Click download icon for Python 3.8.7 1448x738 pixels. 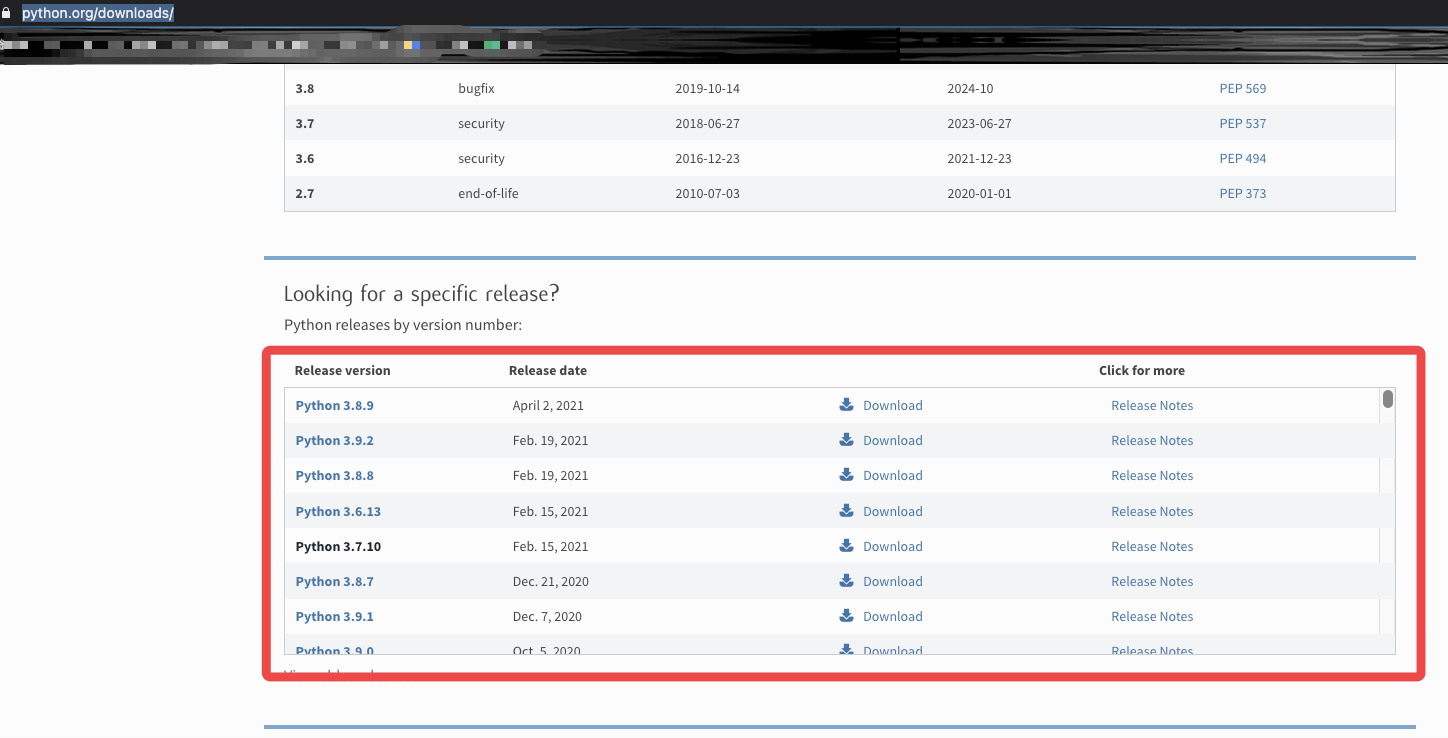tap(846, 581)
